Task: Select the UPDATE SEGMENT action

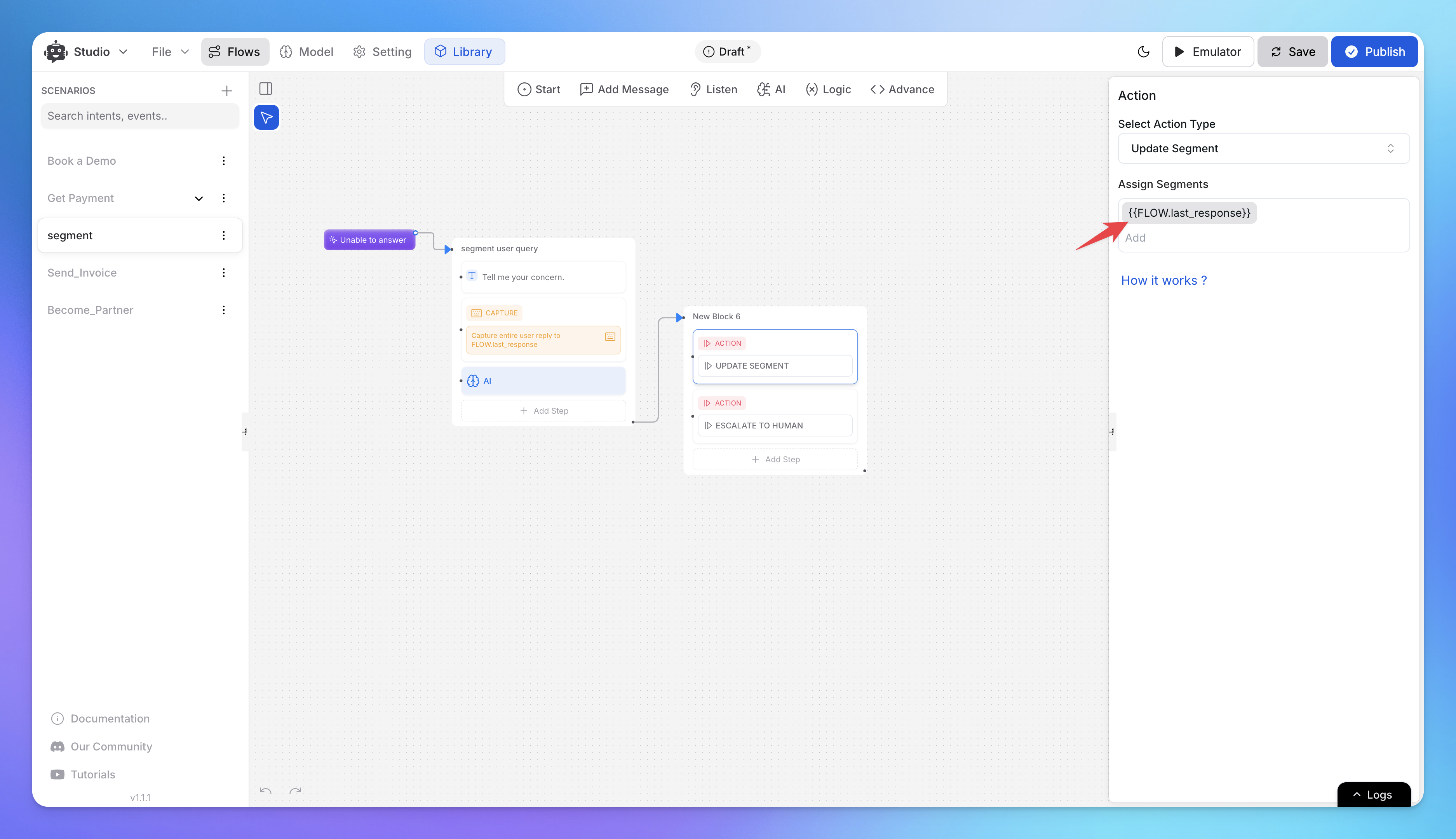Action: (775, 366)
